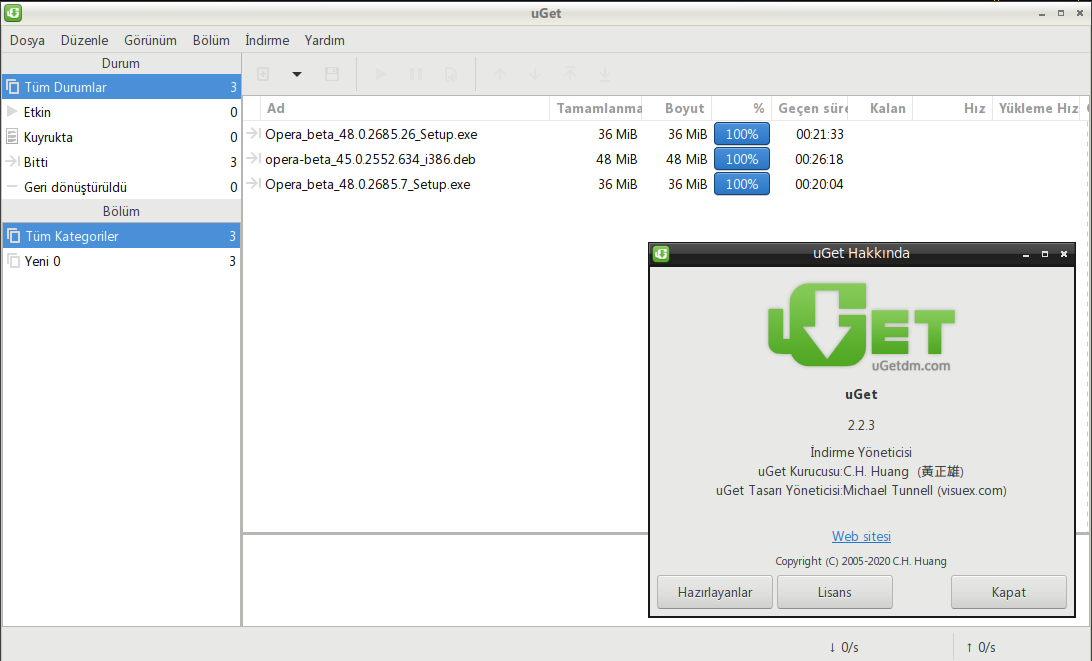
Task: Click Kapat in uGet Hakkında dialog
Action: pos(1008,592)
